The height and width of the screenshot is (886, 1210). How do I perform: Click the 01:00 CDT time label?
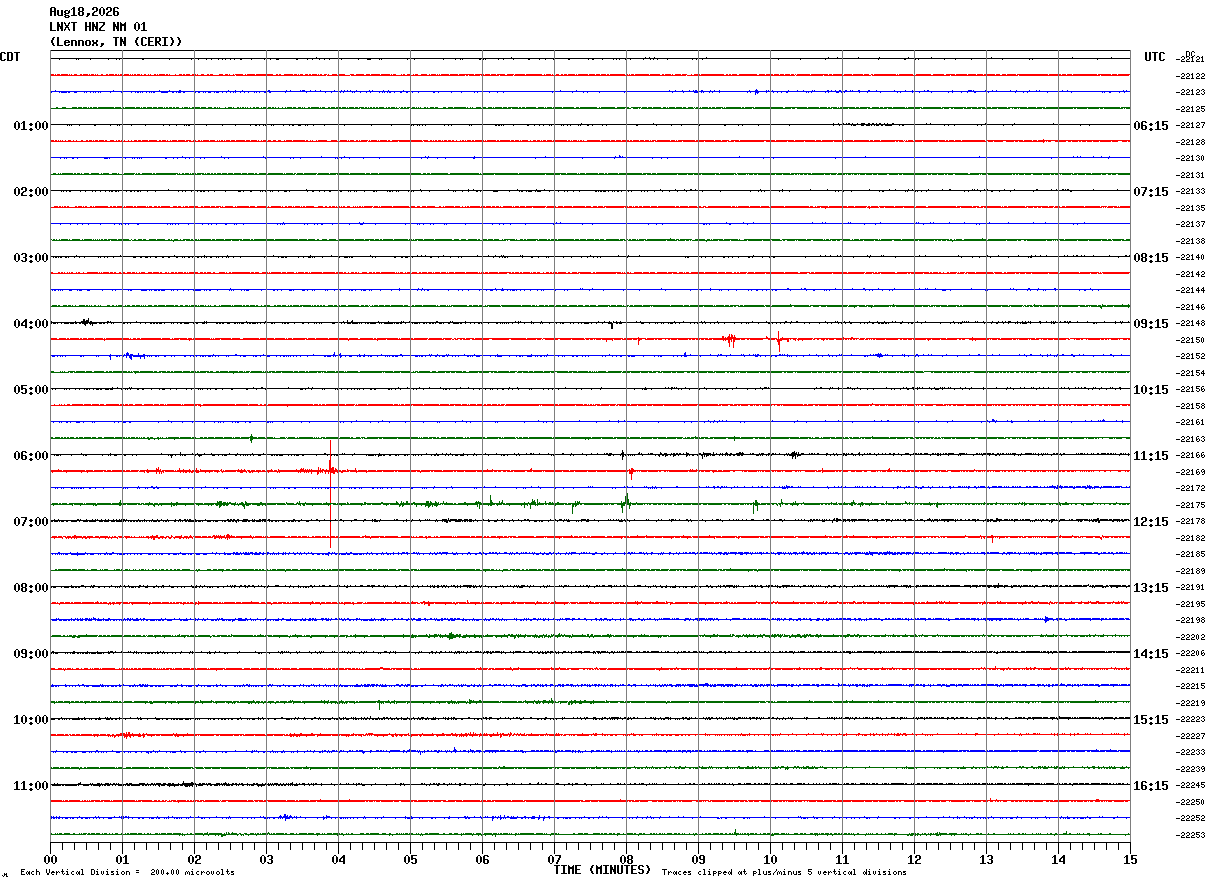tap(31, 126)
